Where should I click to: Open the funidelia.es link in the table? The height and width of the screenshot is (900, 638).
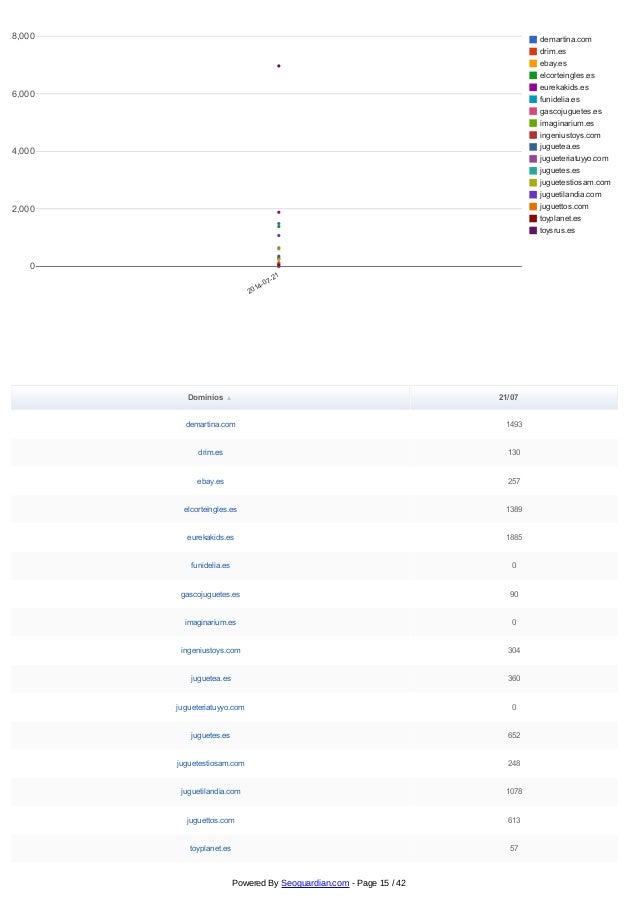[211, 566]
